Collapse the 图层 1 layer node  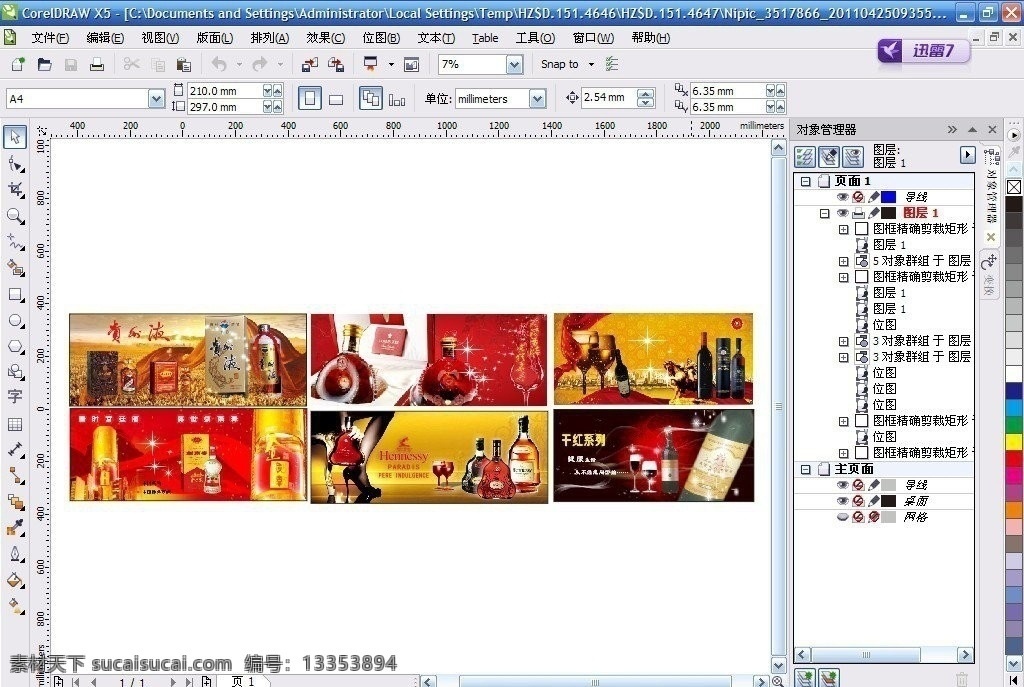[x=824, y=213]
